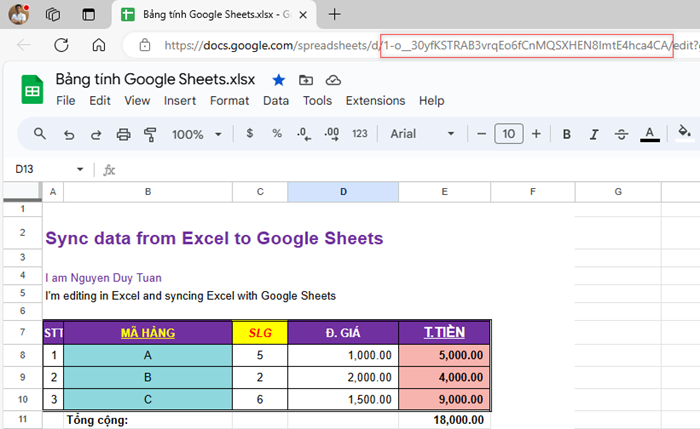Select the total cell 18,000.00
The image size is (700, 429).
(x=444, y=420)
